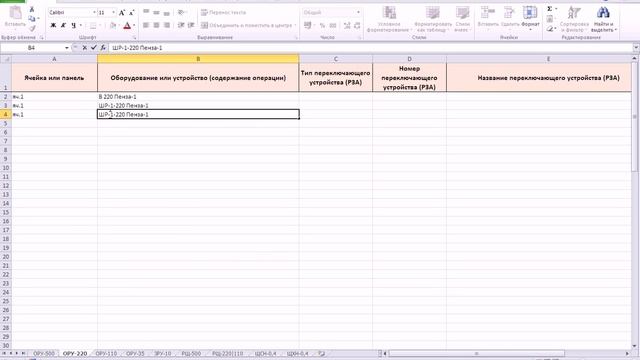The width and height of the screenshot is (640, 360).
Task: Open the underline style dropdown arrow
Action: (80, 26)
